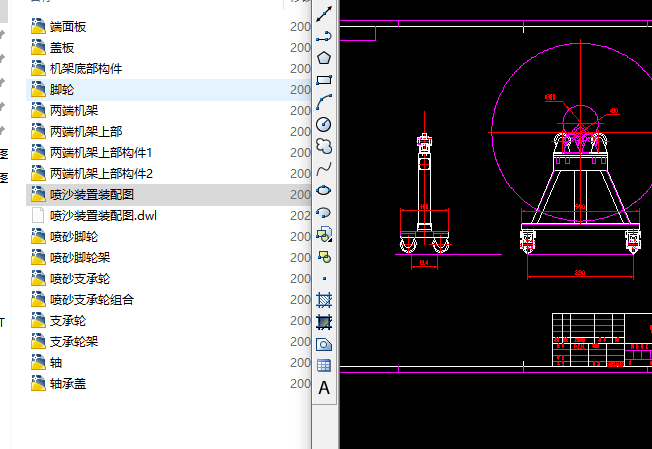The image size is (652, 449).
Task: Click the 喷砂支承轮组合 file
Action: coord(91,299)
